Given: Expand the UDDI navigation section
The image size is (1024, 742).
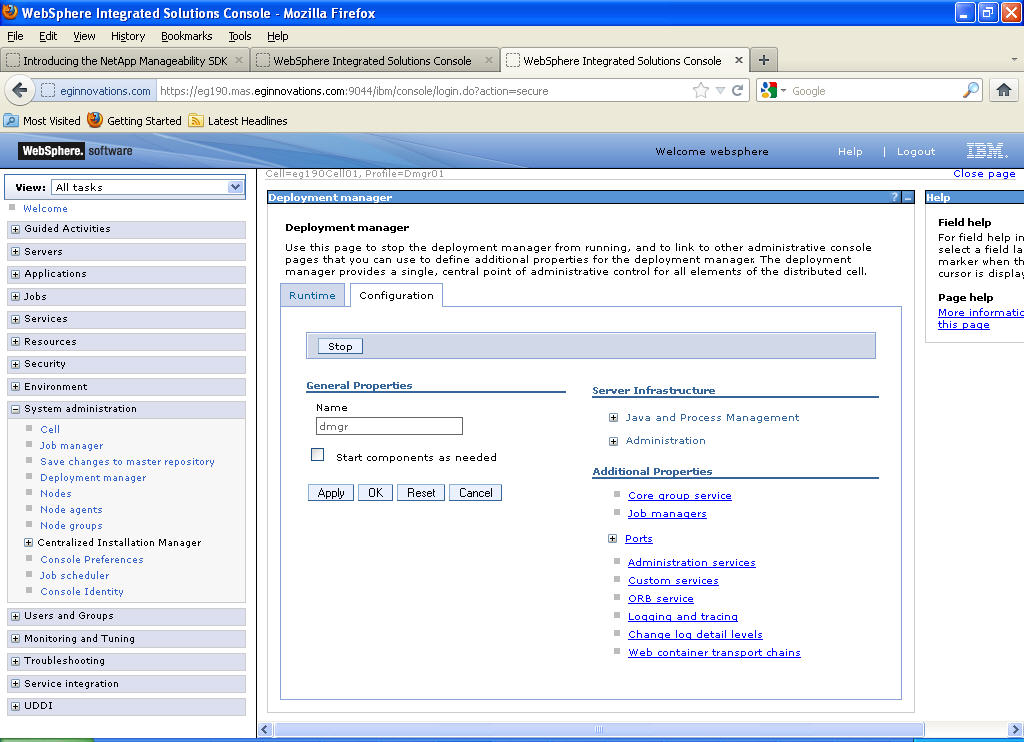Looking at the screenshot, I should (16, 707).
